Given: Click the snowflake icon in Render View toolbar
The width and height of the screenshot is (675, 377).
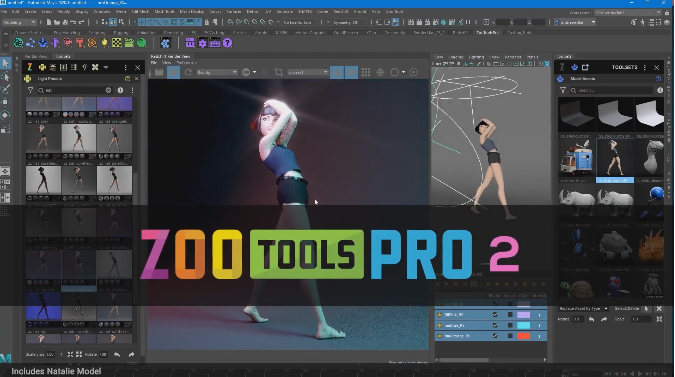Looking at the screenshot, I should click(380, 72).
